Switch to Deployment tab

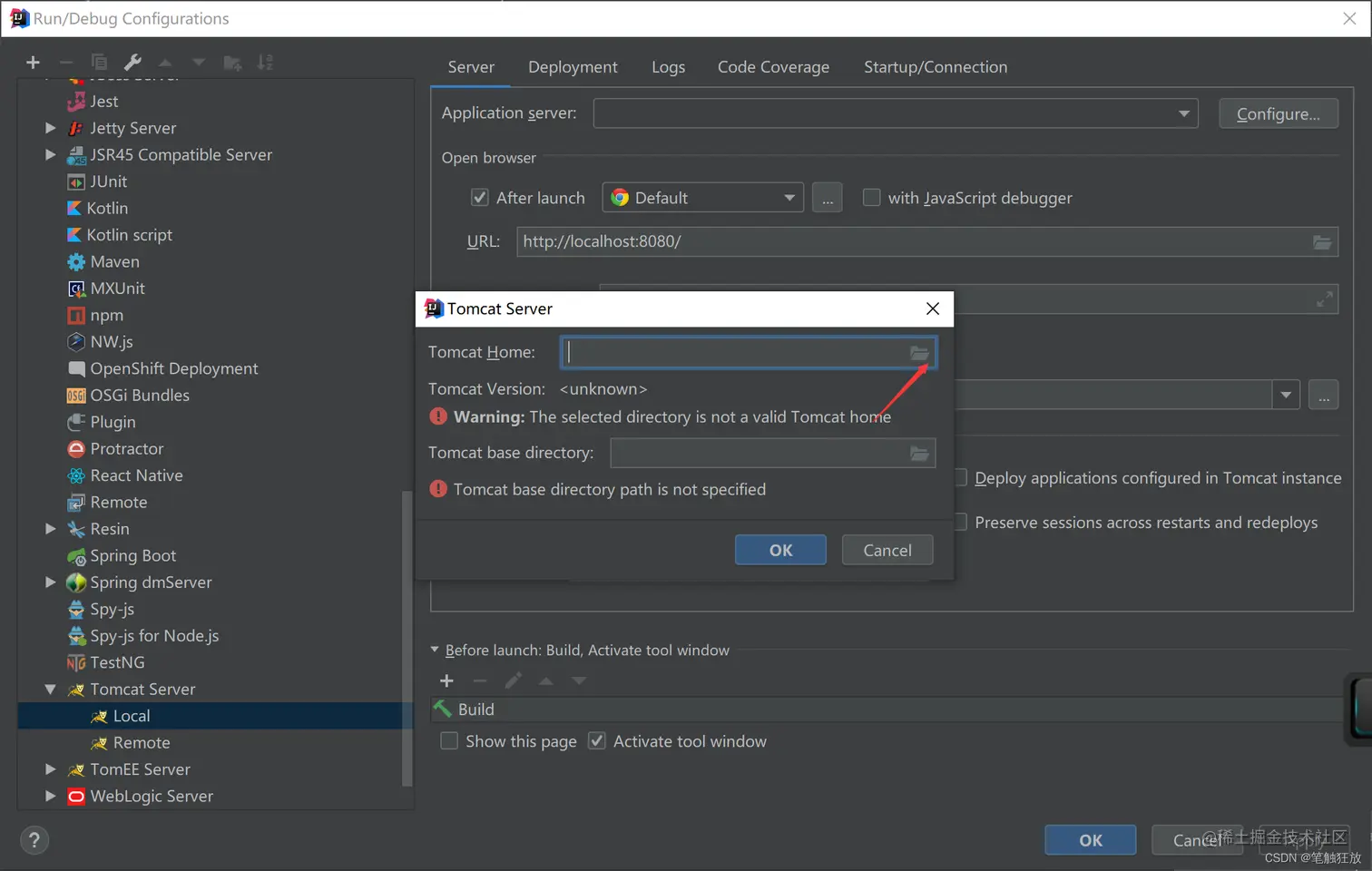point(573,67)
